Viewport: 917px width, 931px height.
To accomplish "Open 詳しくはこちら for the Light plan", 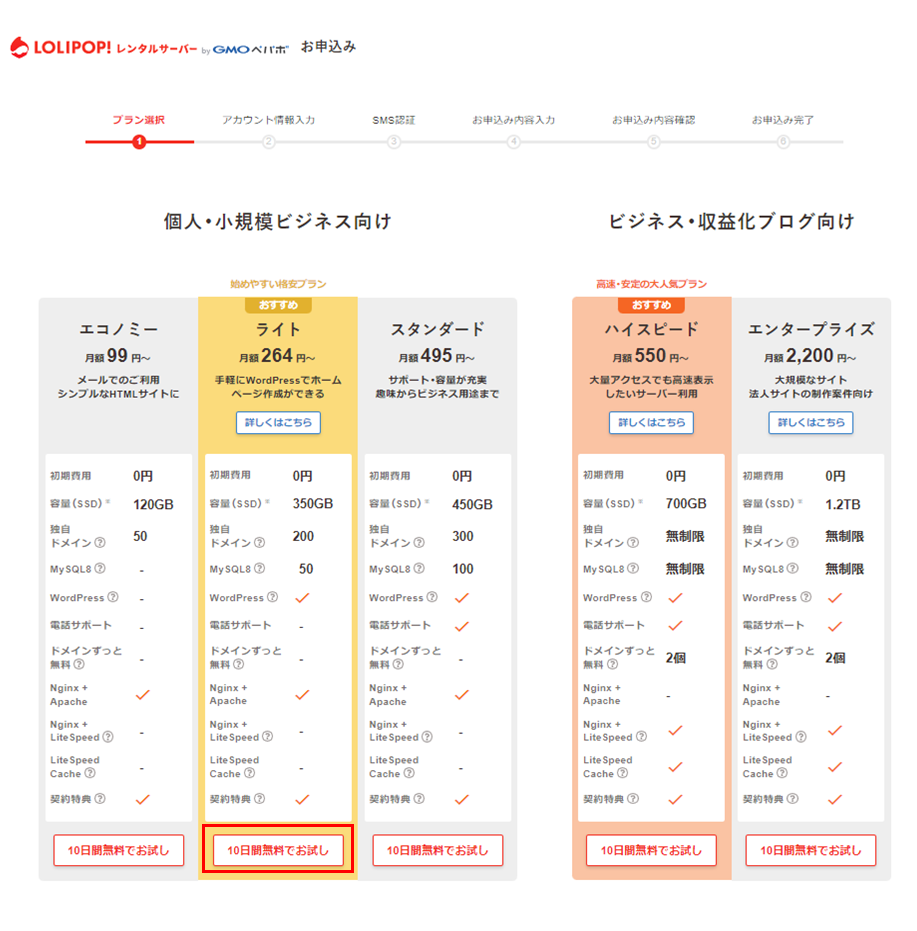I will click(x=278, y=423).
